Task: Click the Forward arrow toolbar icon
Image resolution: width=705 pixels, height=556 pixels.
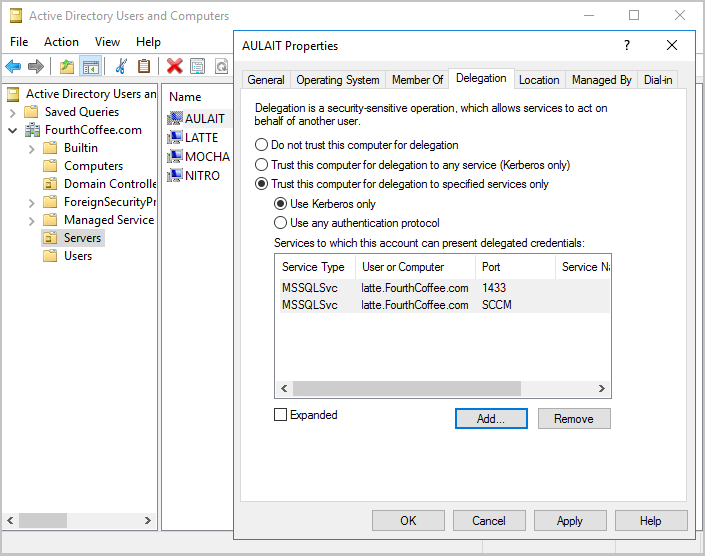Action: [x=36, y=67]
